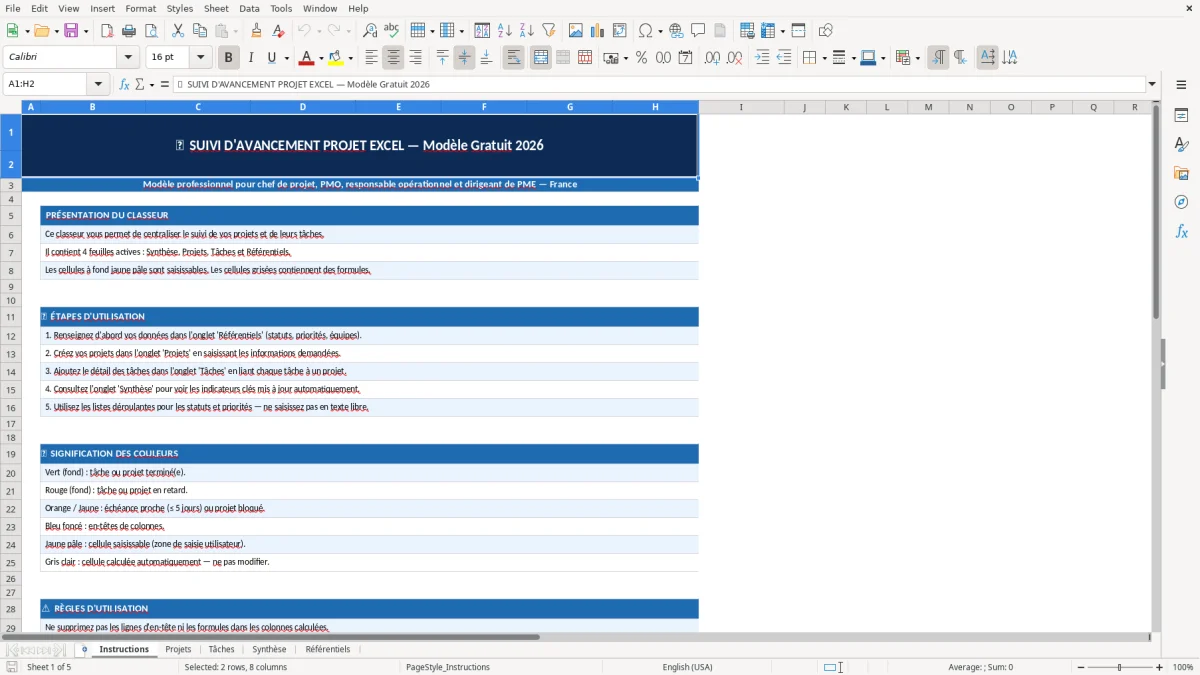Image resolution: width=1200 pixels, height=675 pixels.
Task: Open Save button dropdown arrow
Action: coord(86,31)
